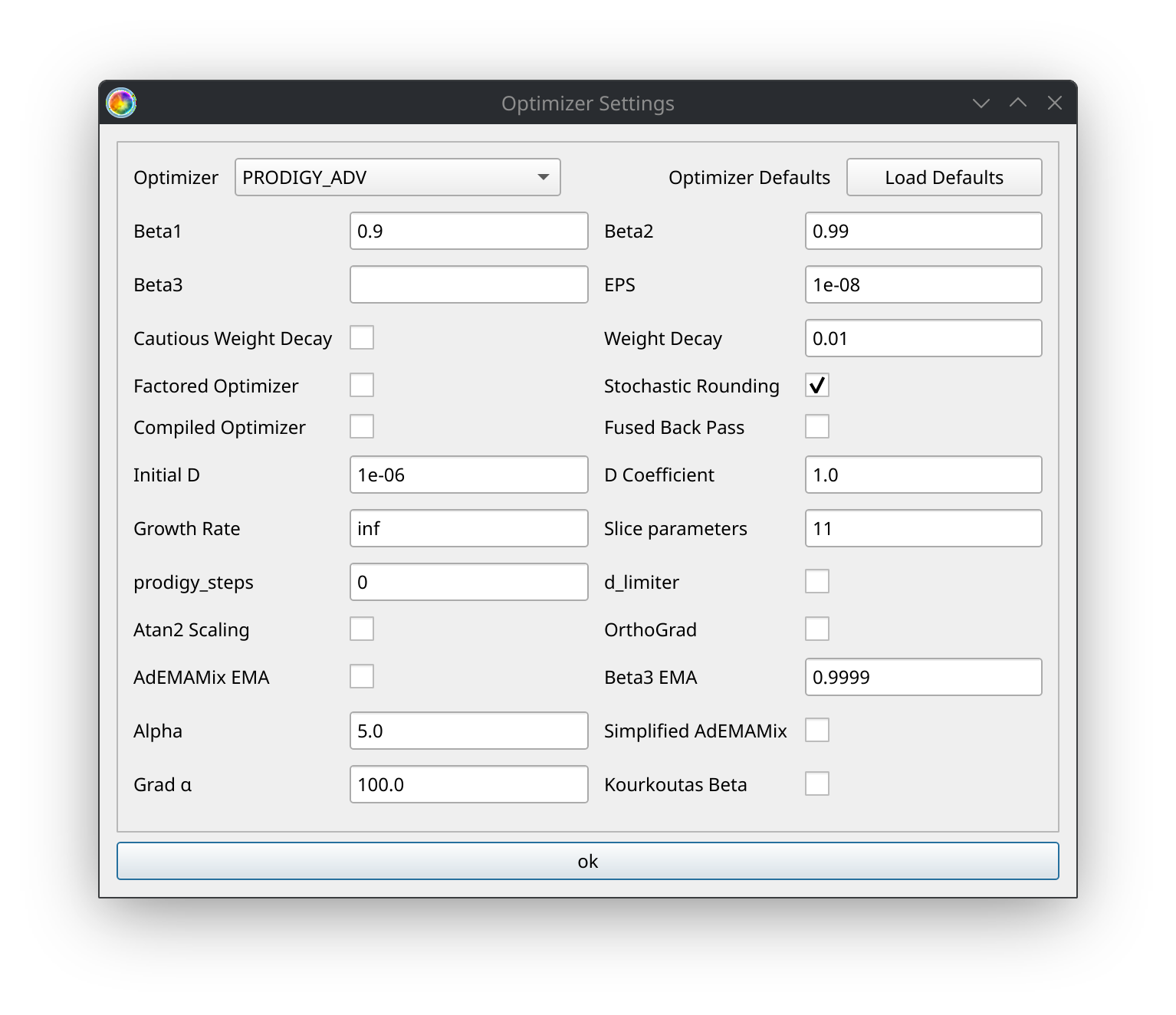
Task: Focus the Initial D input field
Action: pos(469,475)
